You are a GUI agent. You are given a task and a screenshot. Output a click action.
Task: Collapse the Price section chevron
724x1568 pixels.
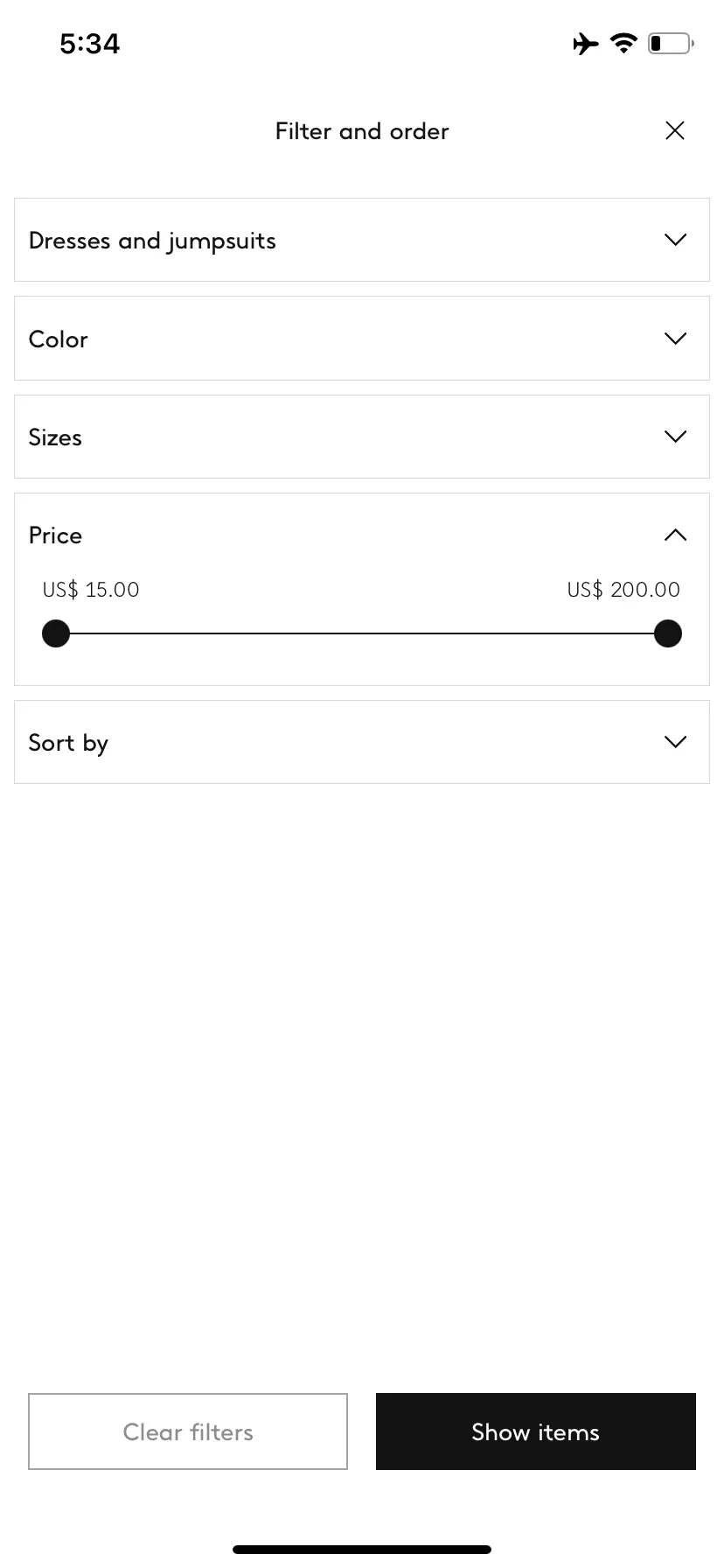pyautogui.click(x=675, y=535)
